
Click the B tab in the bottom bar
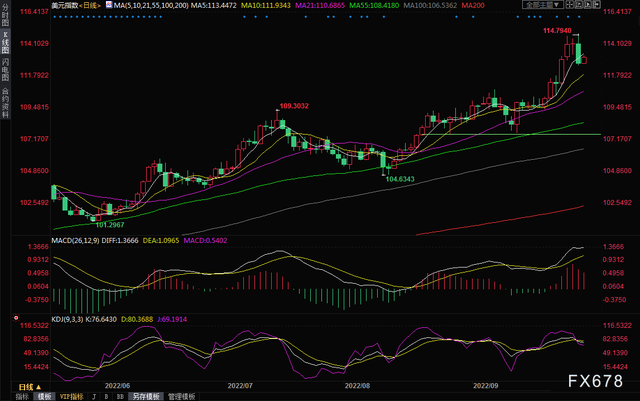point(107,396)
